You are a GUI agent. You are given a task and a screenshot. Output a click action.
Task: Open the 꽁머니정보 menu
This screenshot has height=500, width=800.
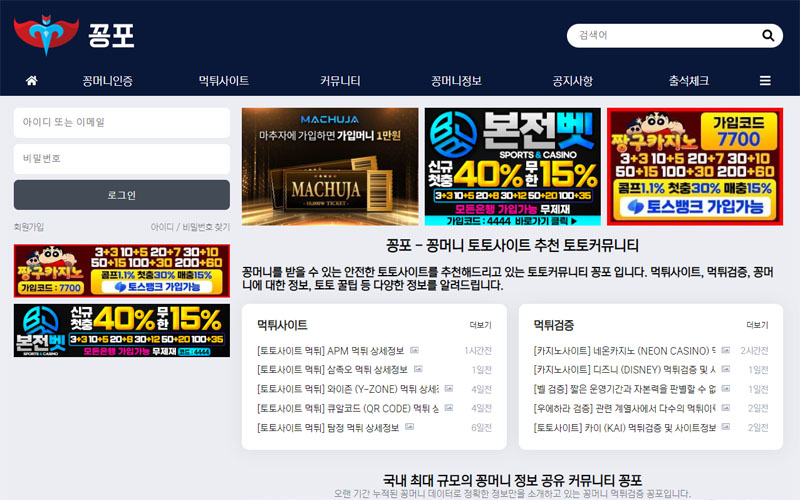click(x=457, y=81)
